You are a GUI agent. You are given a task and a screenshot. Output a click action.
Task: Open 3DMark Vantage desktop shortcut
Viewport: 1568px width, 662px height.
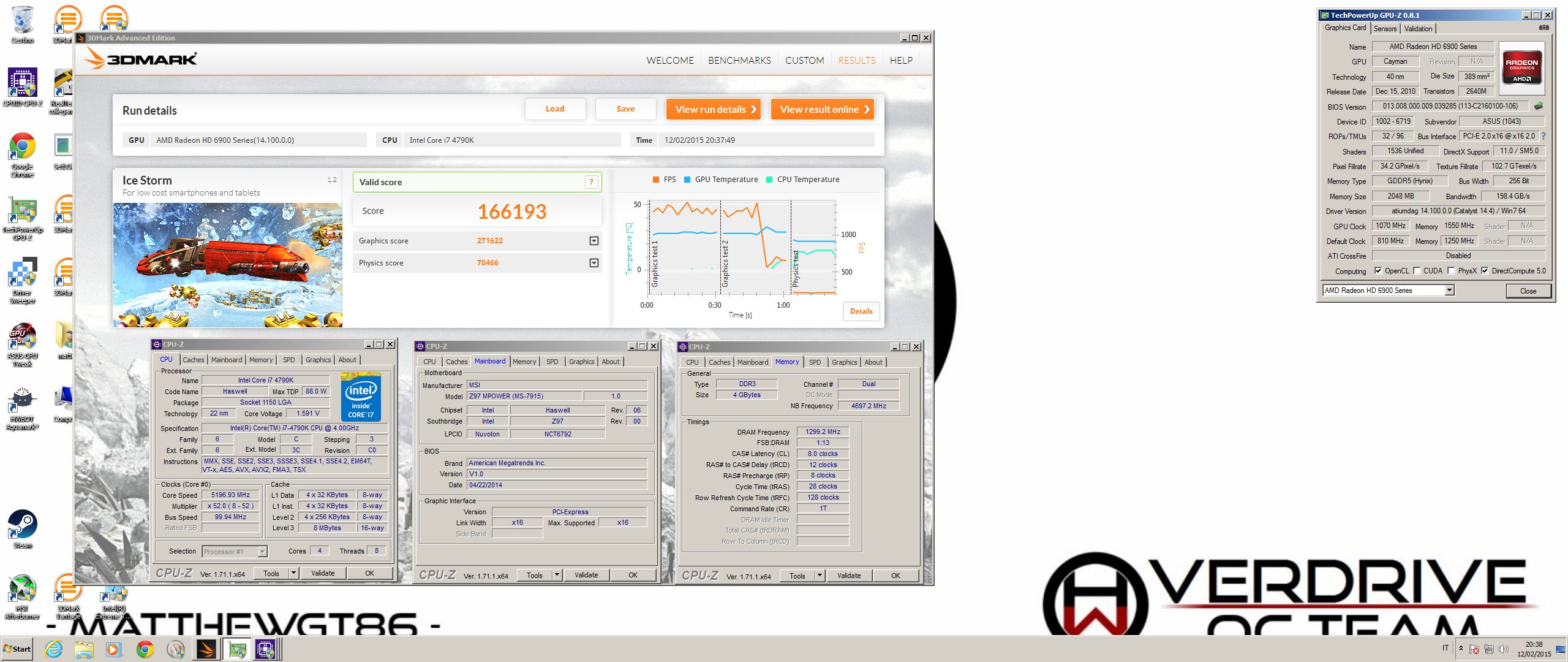pyautogui.click(x=68, y=598)
